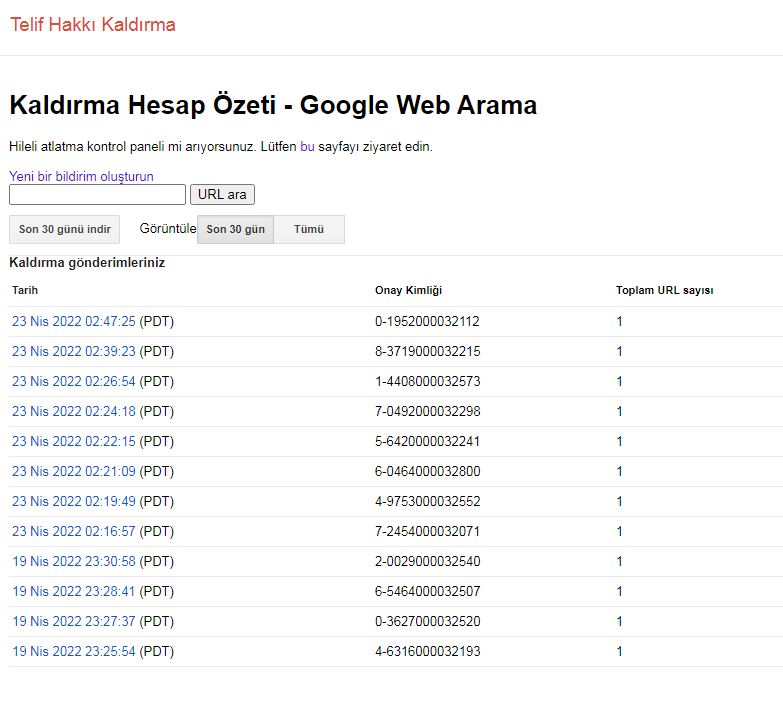Select confirmation ID 7-0492000032298
The image size is (783, 709).
pyautogui.click(x=427, y=411)
